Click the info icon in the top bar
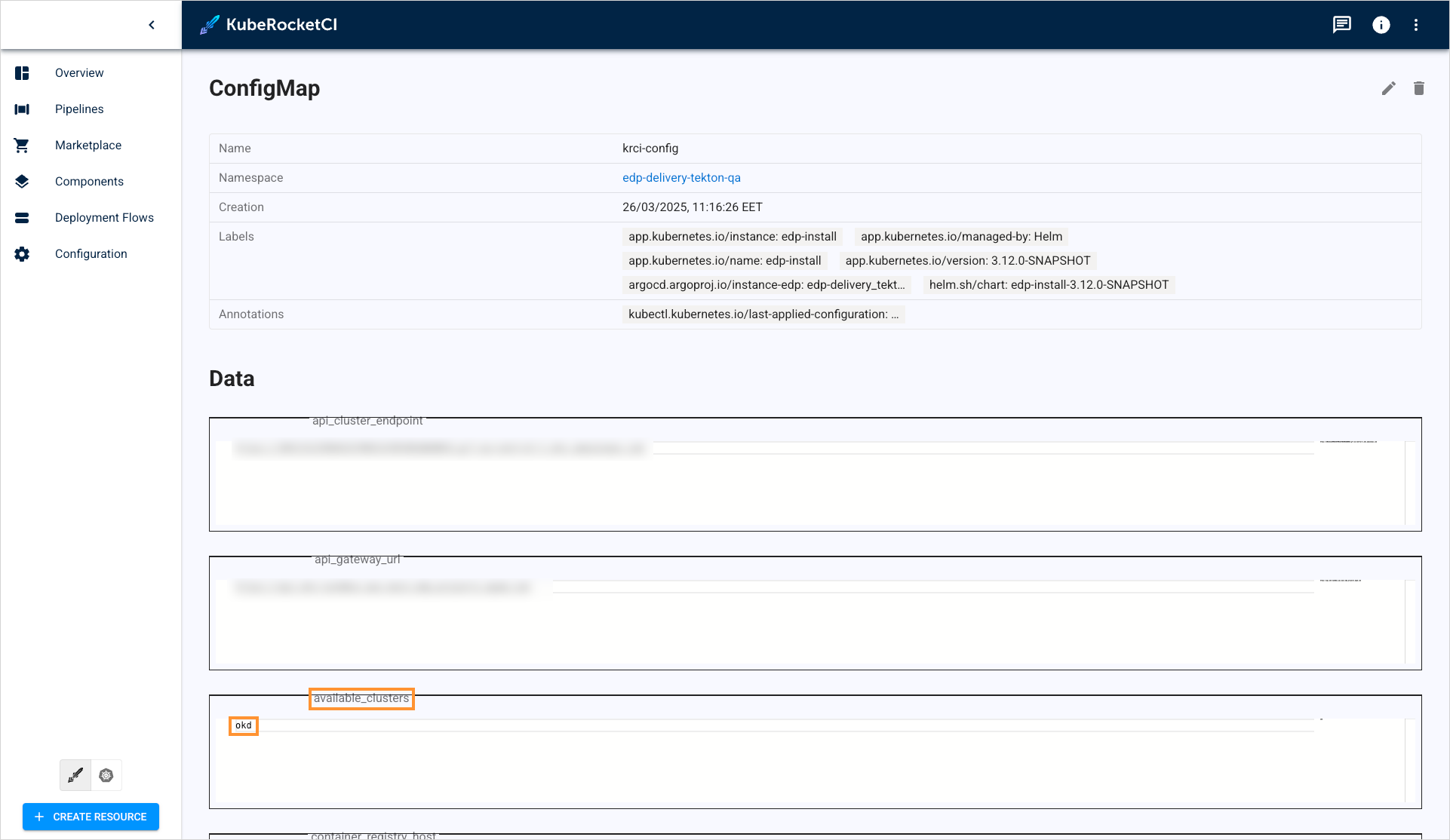Screen dimensions: 1450x840 point(1381,25)
